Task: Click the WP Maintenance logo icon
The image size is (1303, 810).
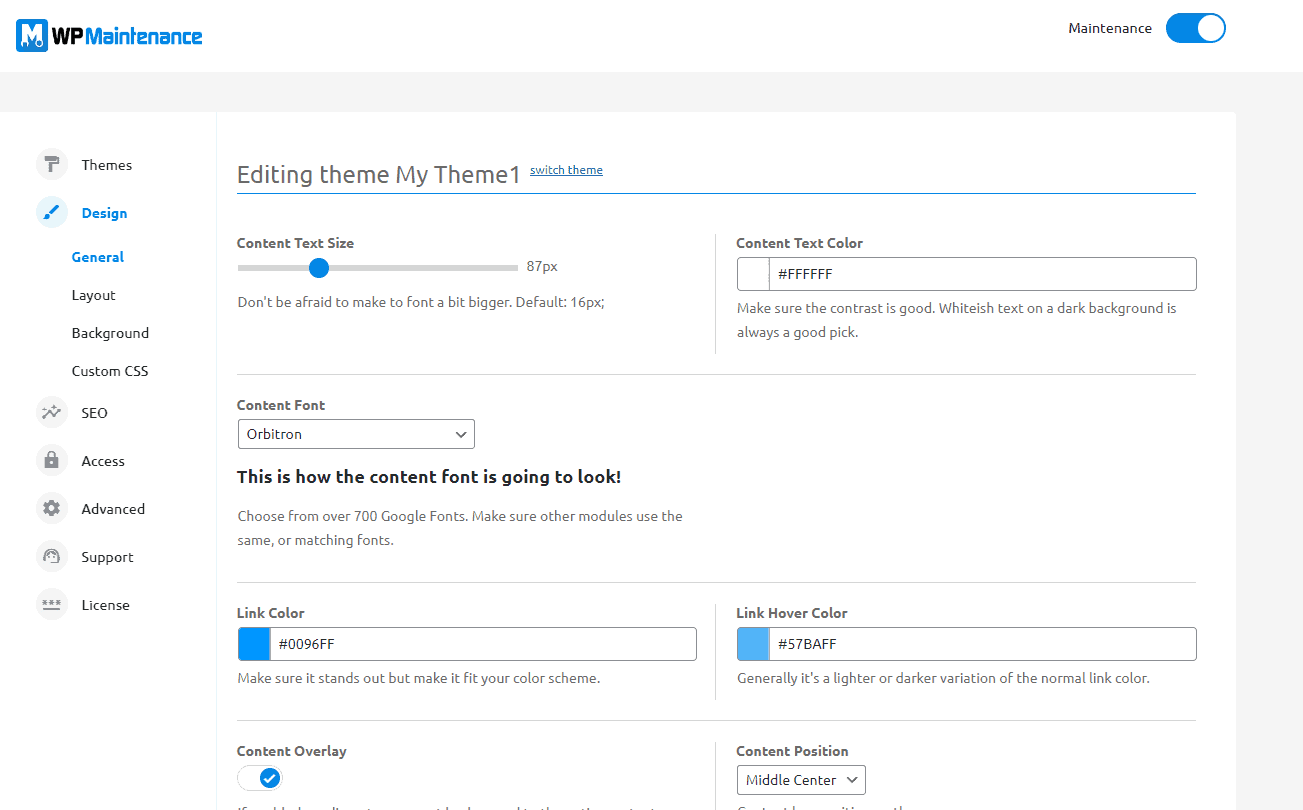Action: pyautogui.click(x=32, y=36)
